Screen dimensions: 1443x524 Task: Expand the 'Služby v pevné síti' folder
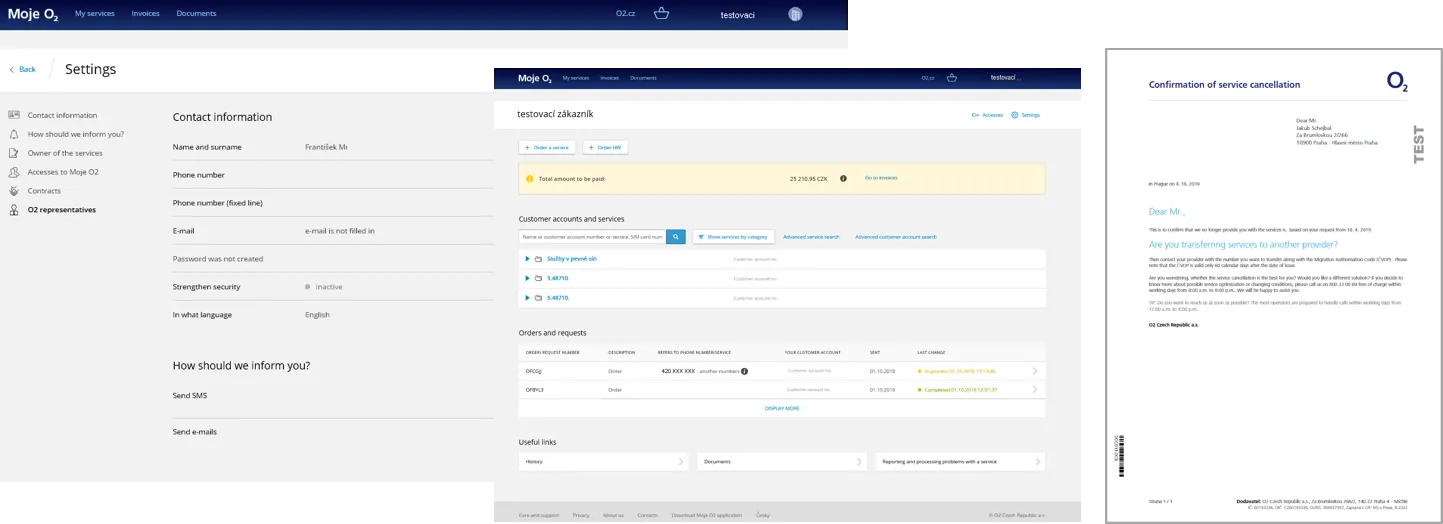coord(527,259)
